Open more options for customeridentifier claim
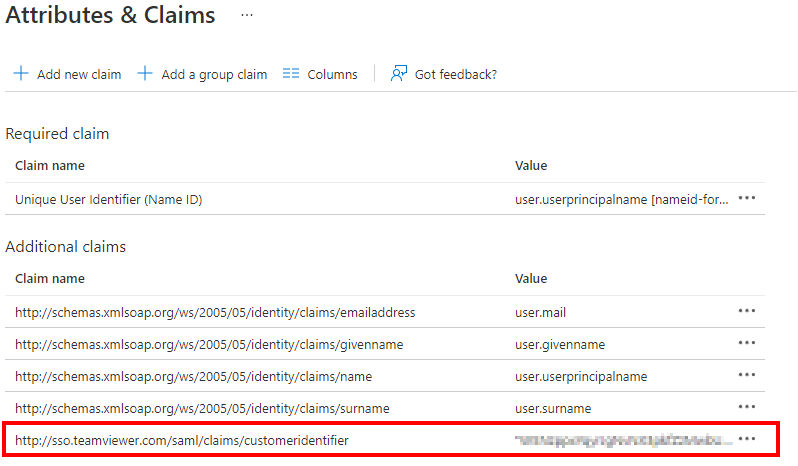The height and width of the screenshot is (466, 798). [747, 439]
